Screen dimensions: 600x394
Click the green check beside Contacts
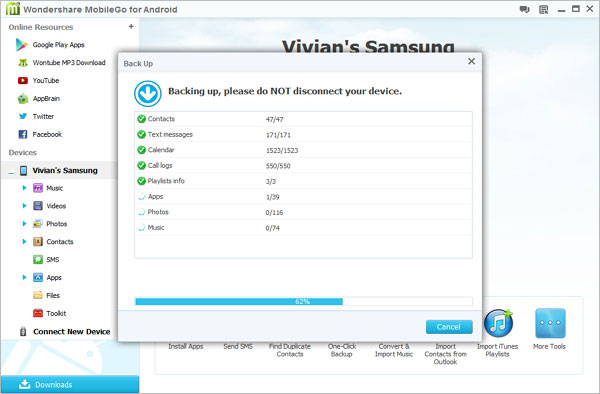pos(141,119)
